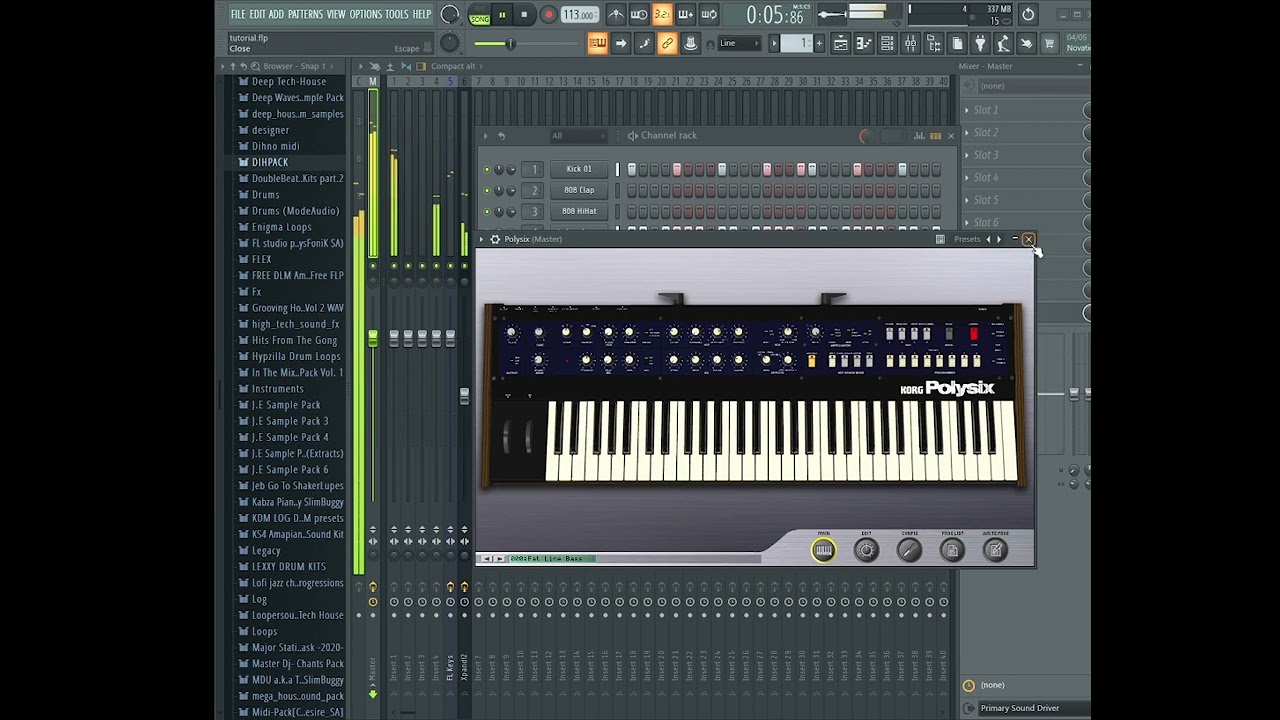The width and height of the screenshot is (1280, 720).
Task: Toggle the link snap icon
Action: pos(667,43)
